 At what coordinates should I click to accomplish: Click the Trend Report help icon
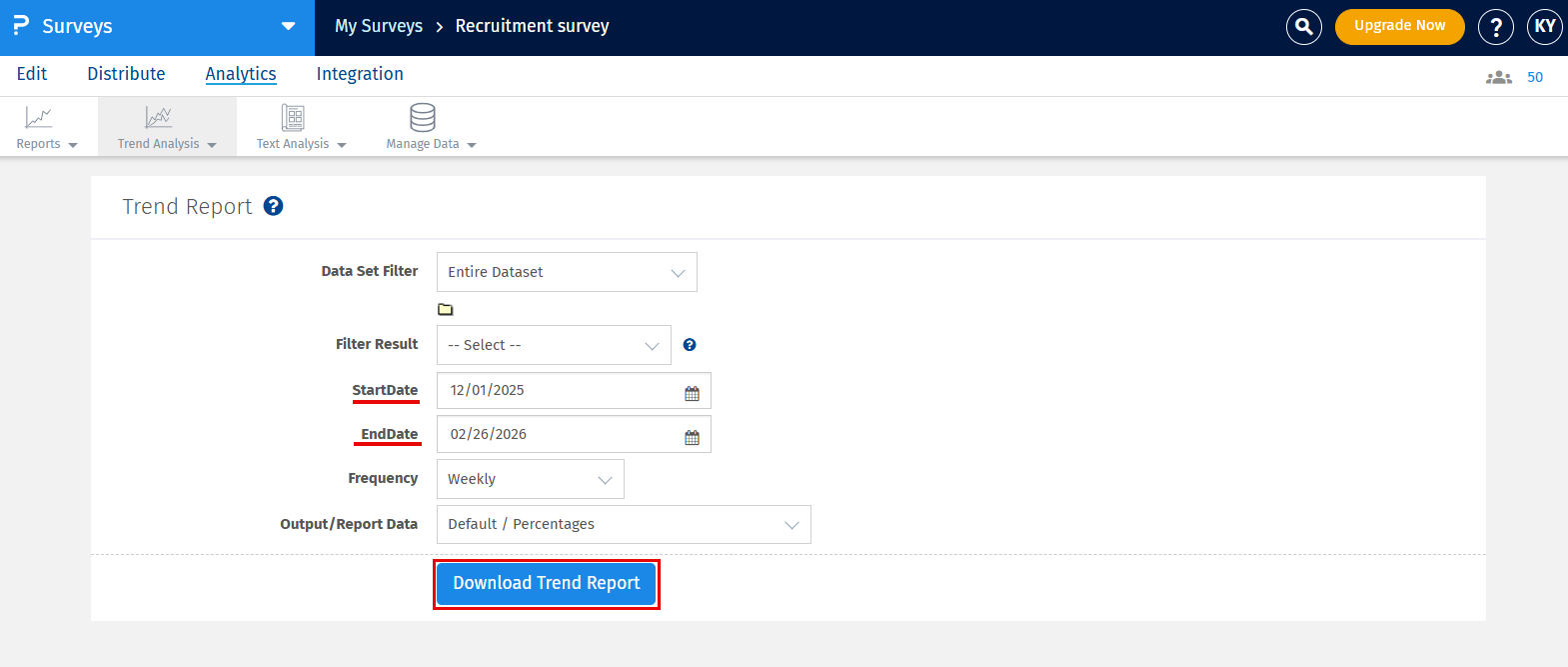[273, 206]
